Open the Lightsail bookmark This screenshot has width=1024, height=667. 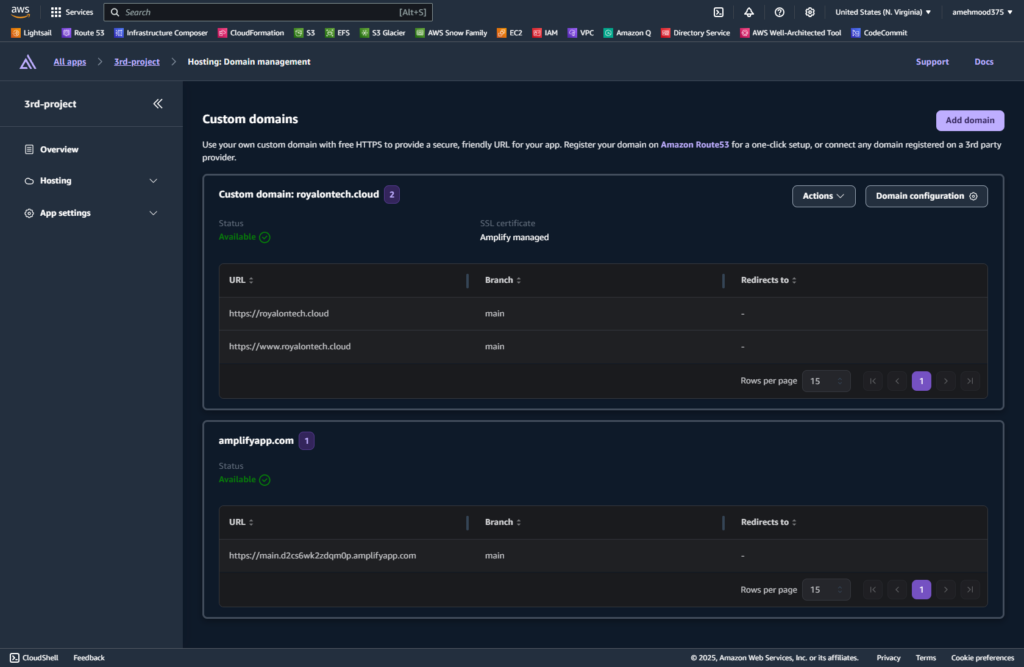31,33
